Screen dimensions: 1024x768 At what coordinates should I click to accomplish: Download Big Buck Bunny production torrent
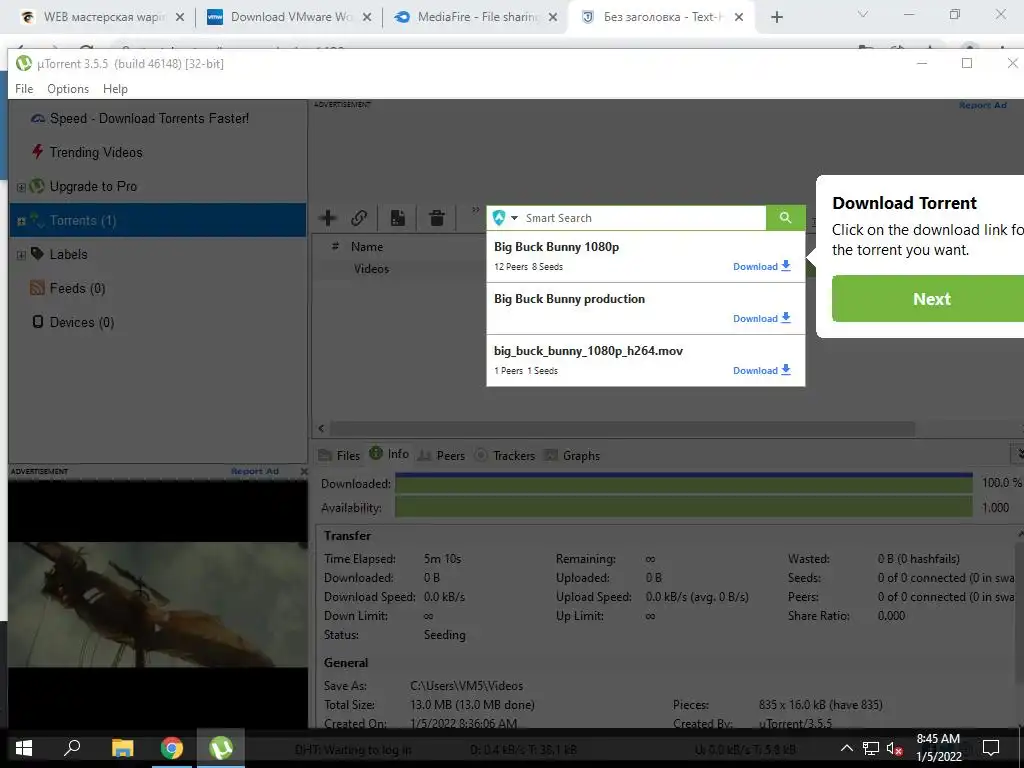(761, 318)
